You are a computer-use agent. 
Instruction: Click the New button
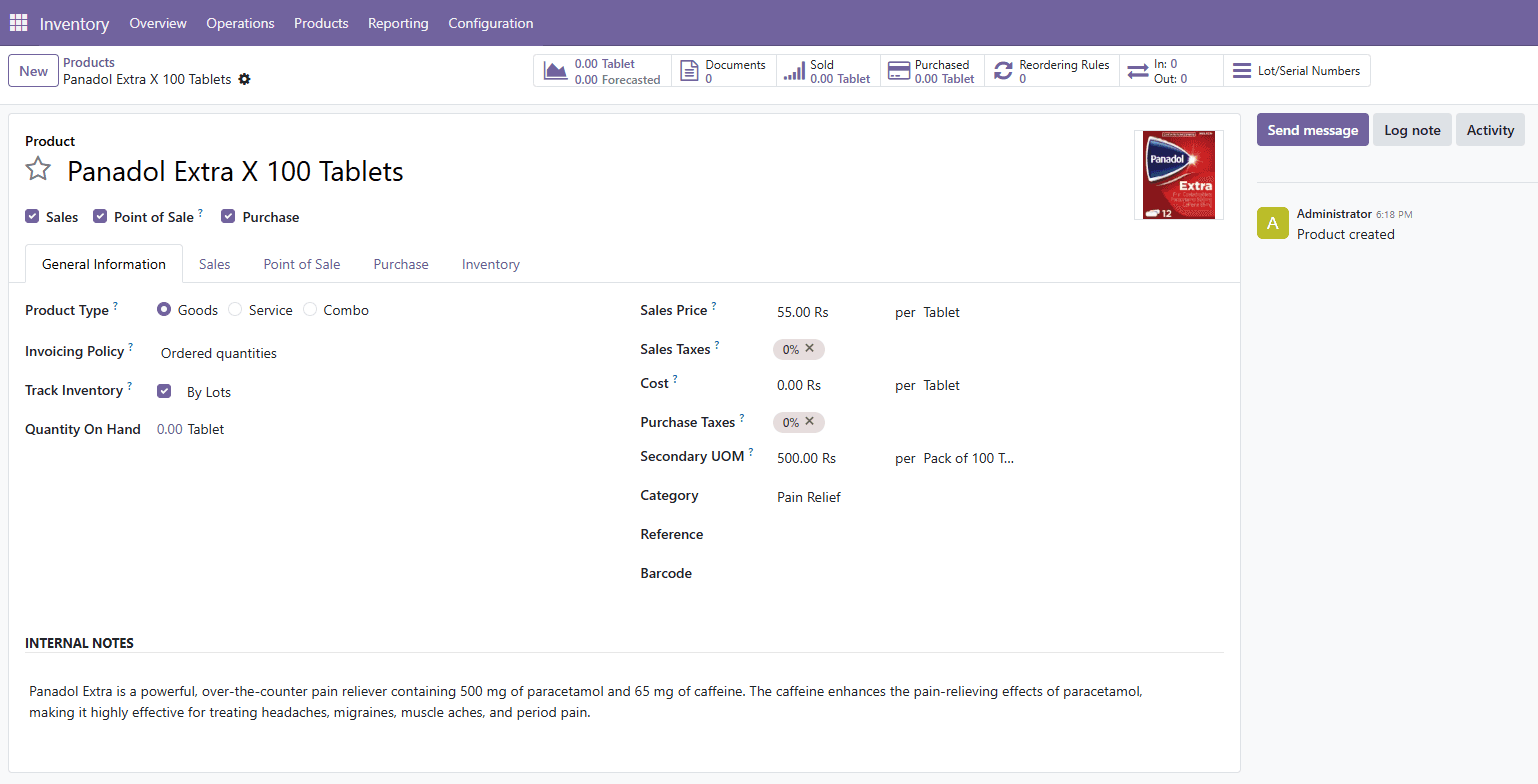tap(33, 71)
